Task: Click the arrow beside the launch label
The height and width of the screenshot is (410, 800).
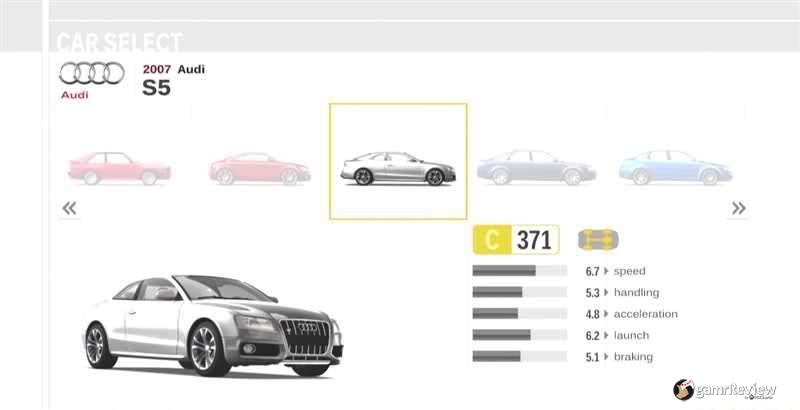Action: 606,335
